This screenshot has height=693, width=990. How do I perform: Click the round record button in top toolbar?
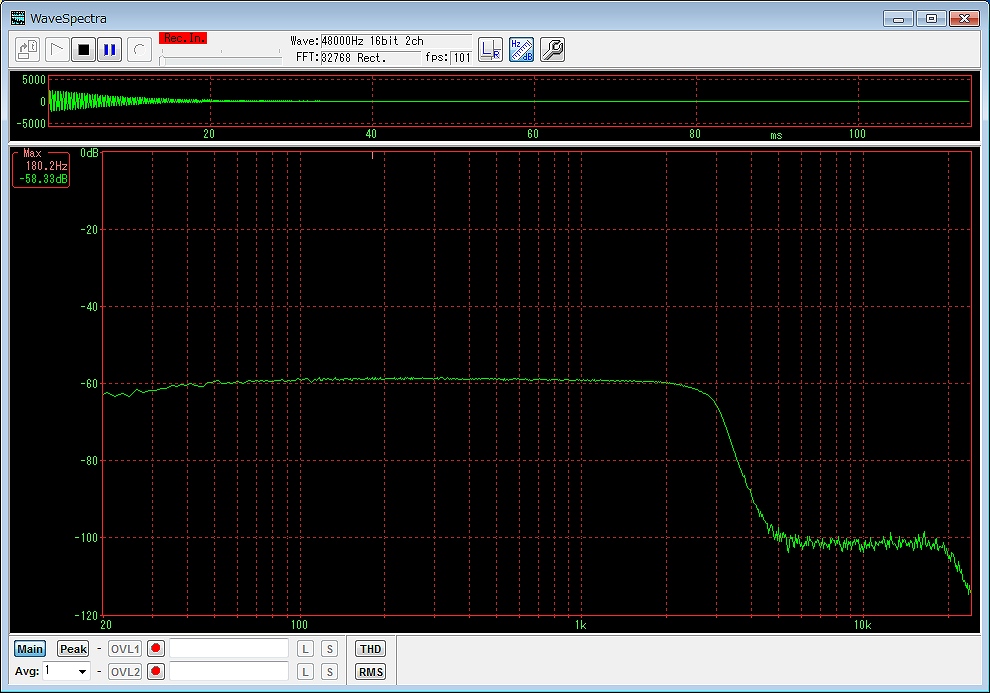(139, 49)
